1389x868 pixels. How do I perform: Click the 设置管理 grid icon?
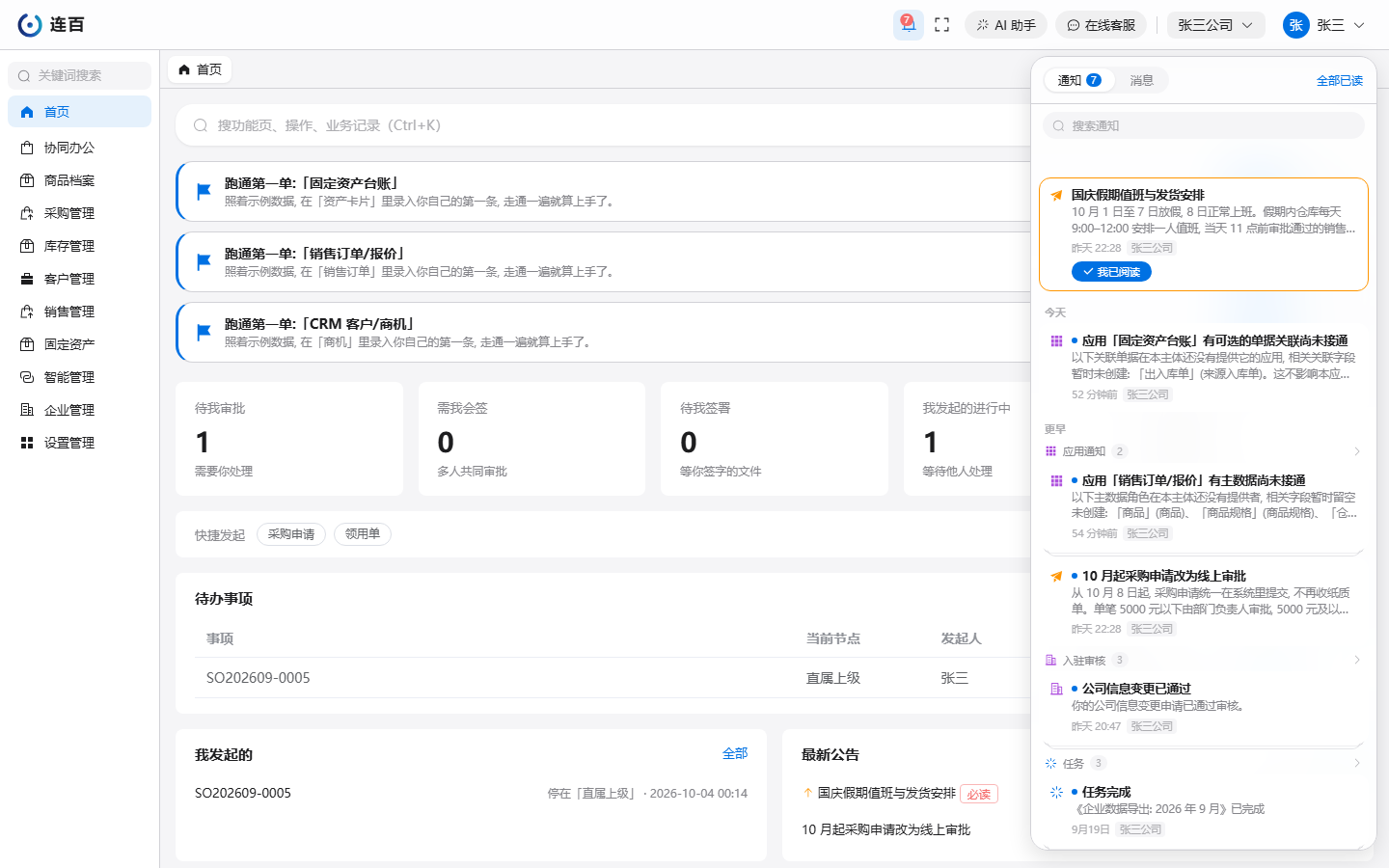click(x=27, y=443)
